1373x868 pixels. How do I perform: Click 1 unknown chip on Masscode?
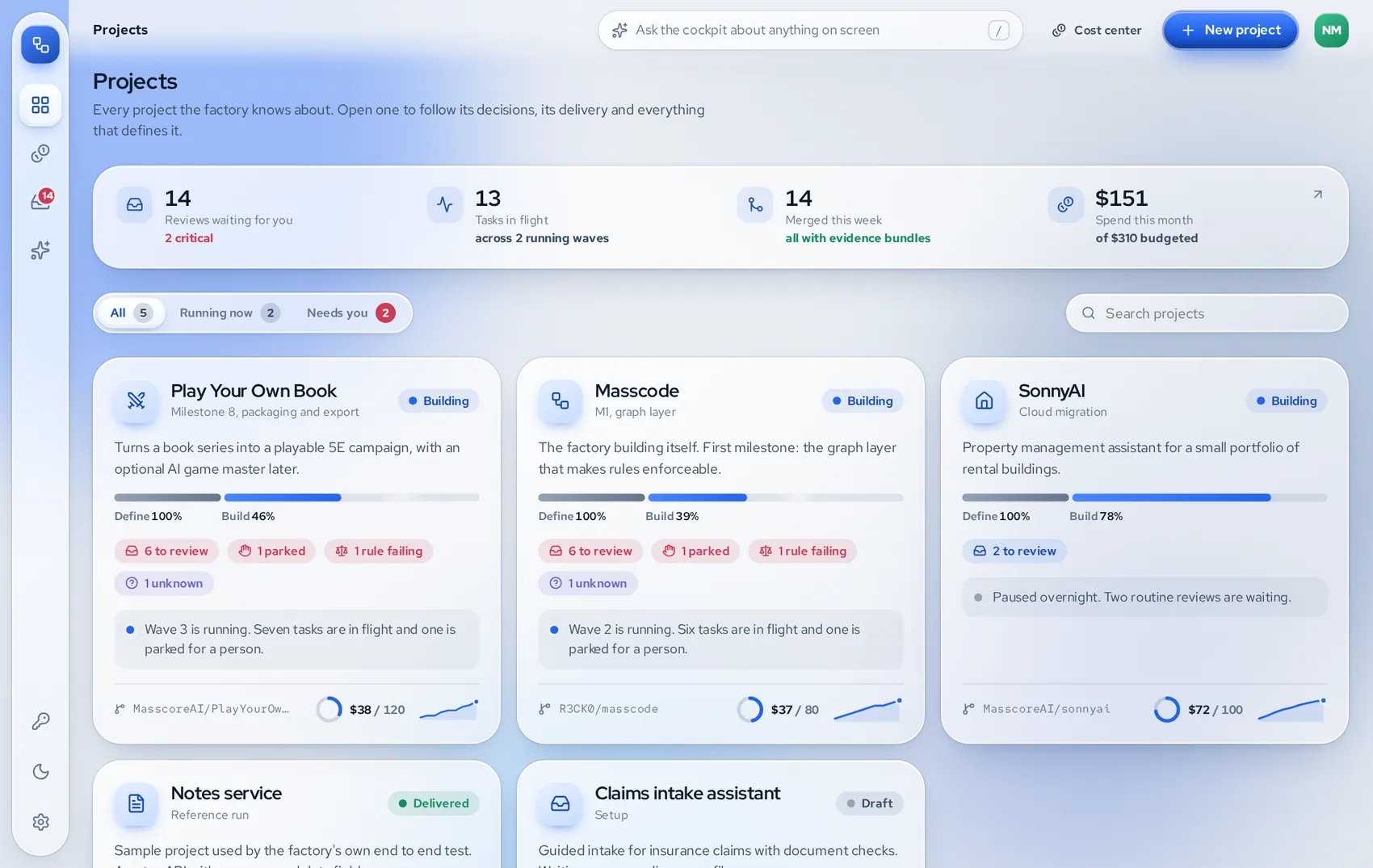[588, 584]
